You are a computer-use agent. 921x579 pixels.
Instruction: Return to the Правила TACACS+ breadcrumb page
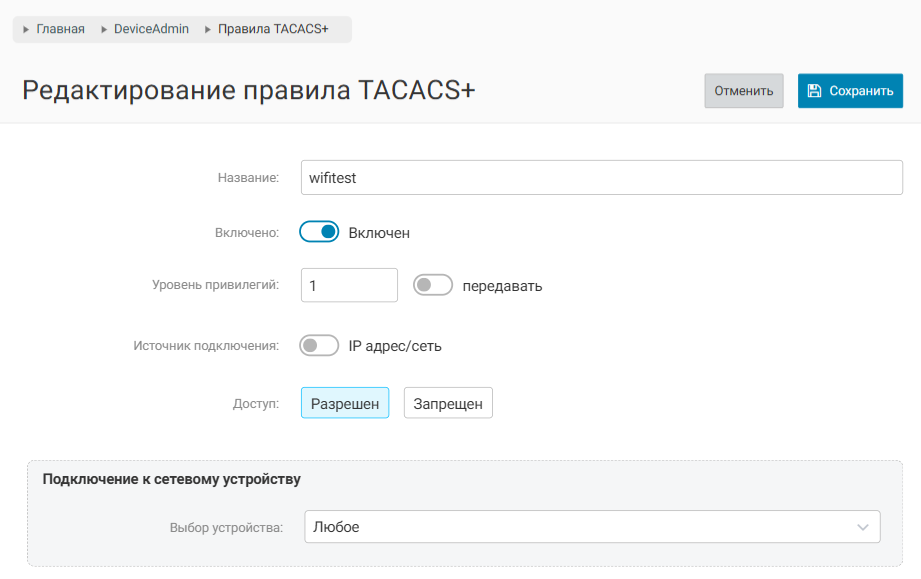273,30
